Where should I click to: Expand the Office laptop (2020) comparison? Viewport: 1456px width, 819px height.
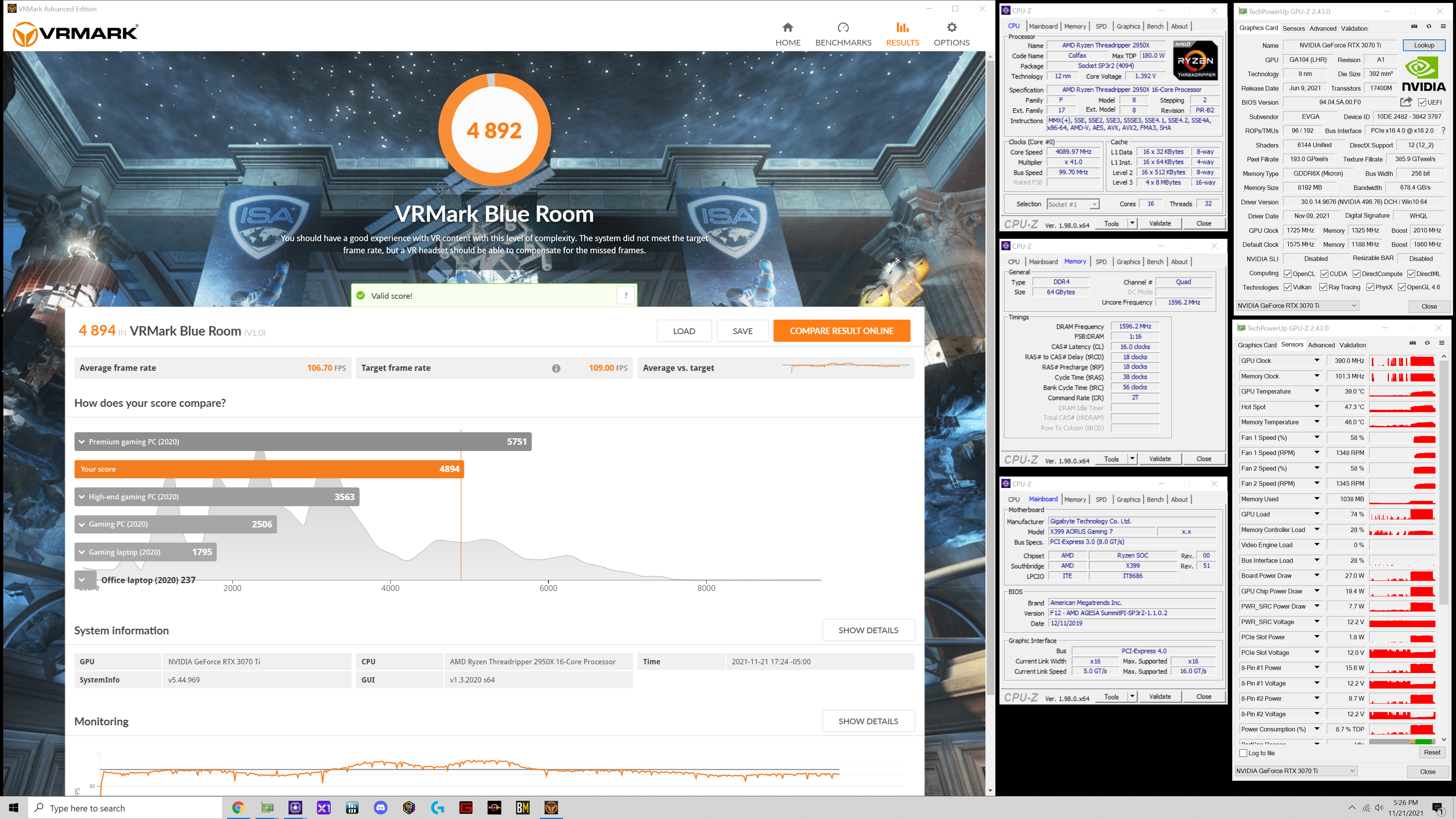point(82,579)
